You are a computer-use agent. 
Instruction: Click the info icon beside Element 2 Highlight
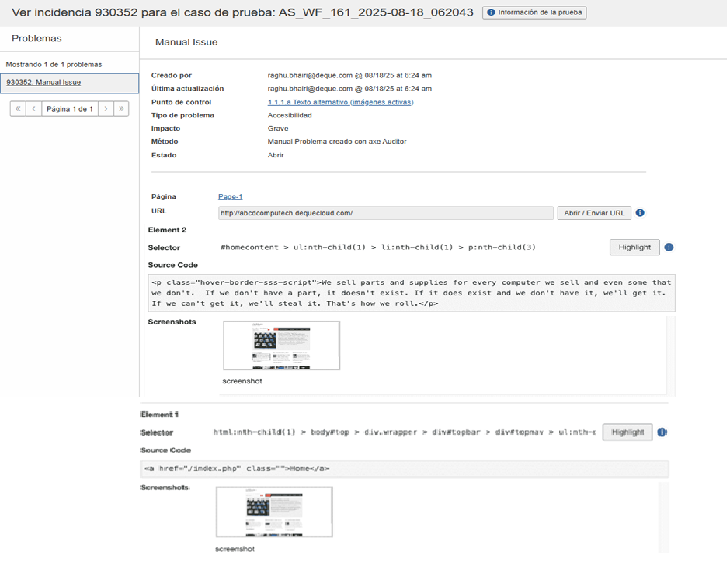tap(669, 248)
